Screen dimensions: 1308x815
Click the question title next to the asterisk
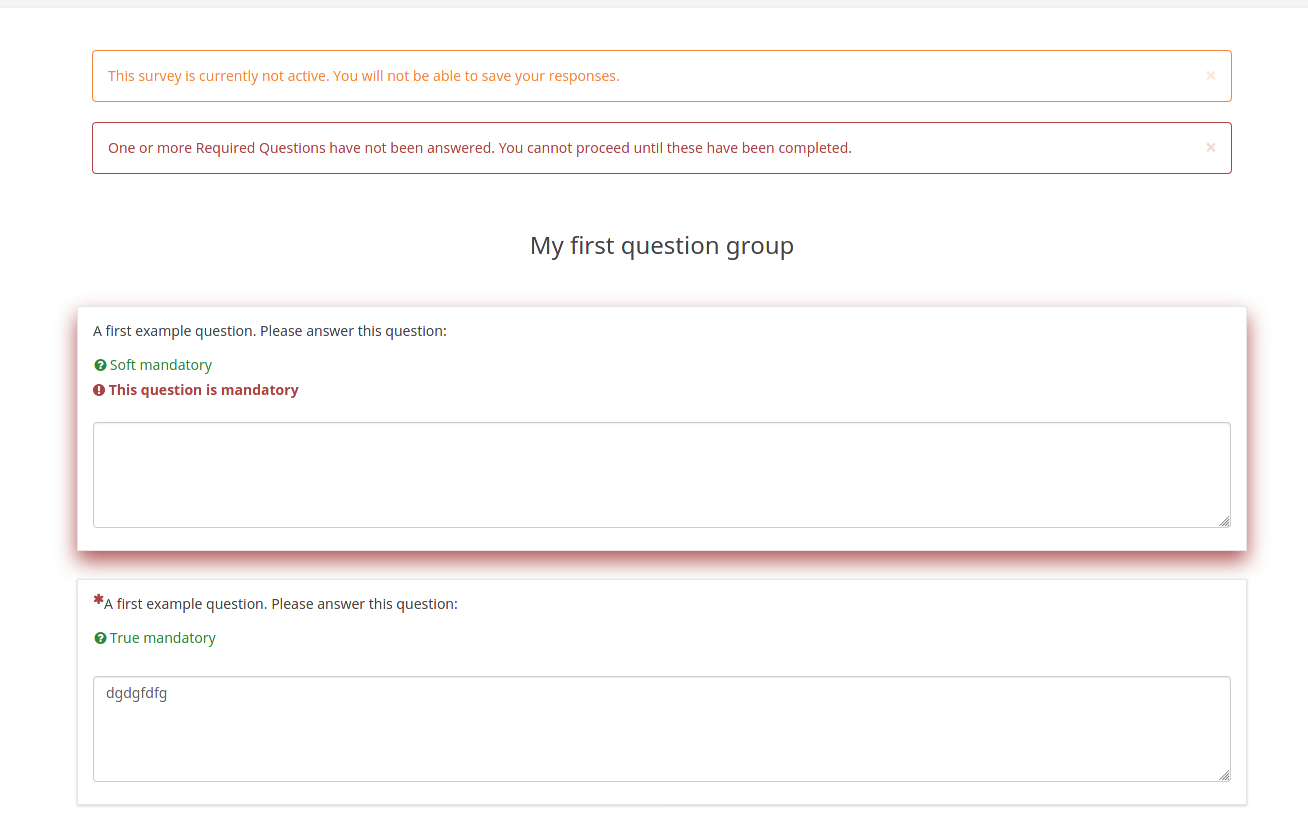(281, 604)
